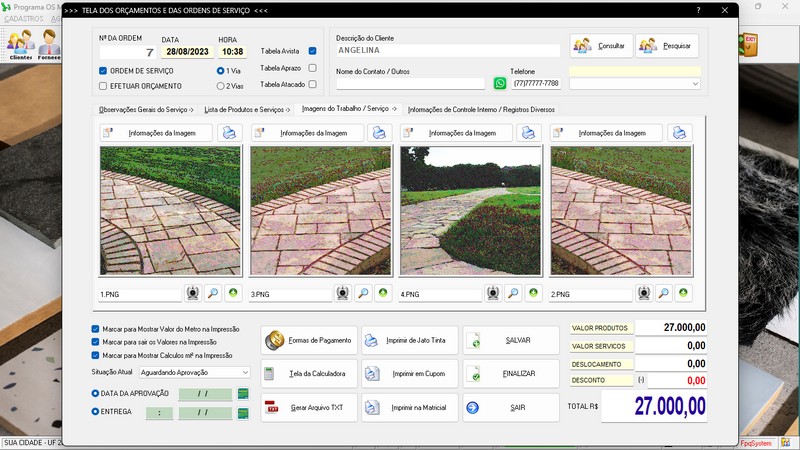The image size is (800, 450).
Task: Click the 4.PNG walkway image thumbnail
Action: click(470, 210)
